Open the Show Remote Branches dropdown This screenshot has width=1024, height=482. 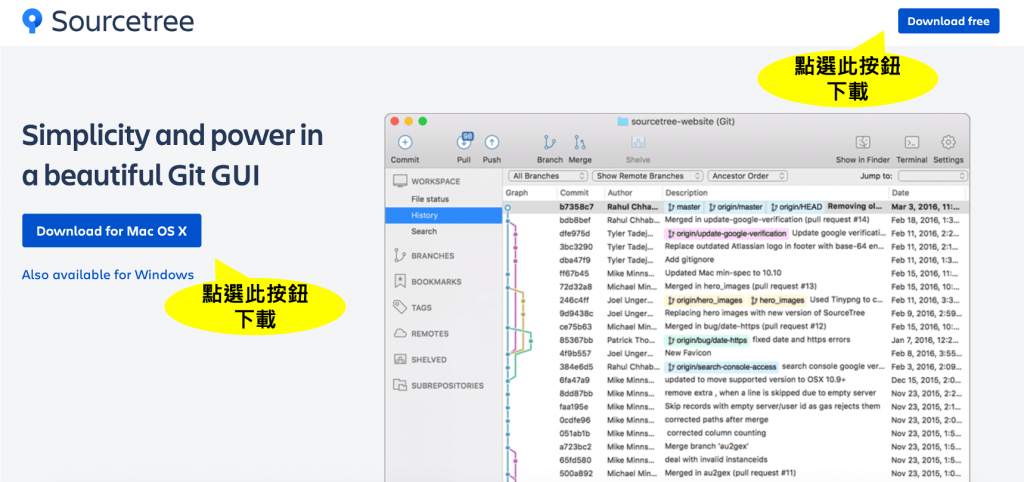pyautogui.click(x=647, y=176)
